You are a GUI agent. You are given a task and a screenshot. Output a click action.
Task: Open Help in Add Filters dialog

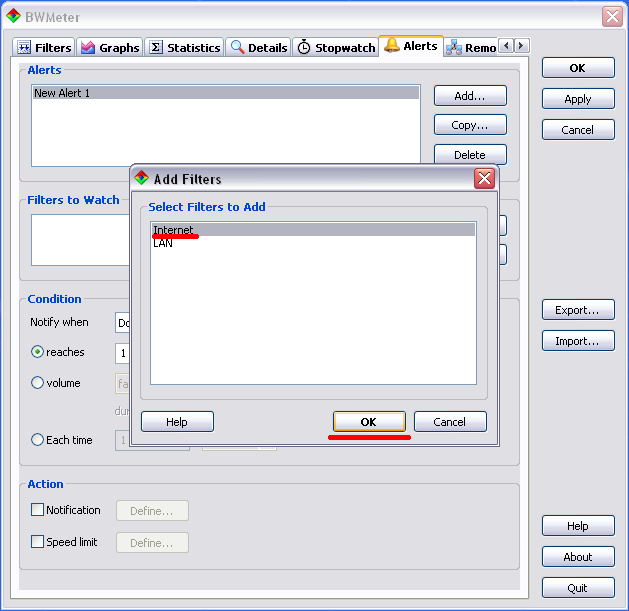point(177,422)
